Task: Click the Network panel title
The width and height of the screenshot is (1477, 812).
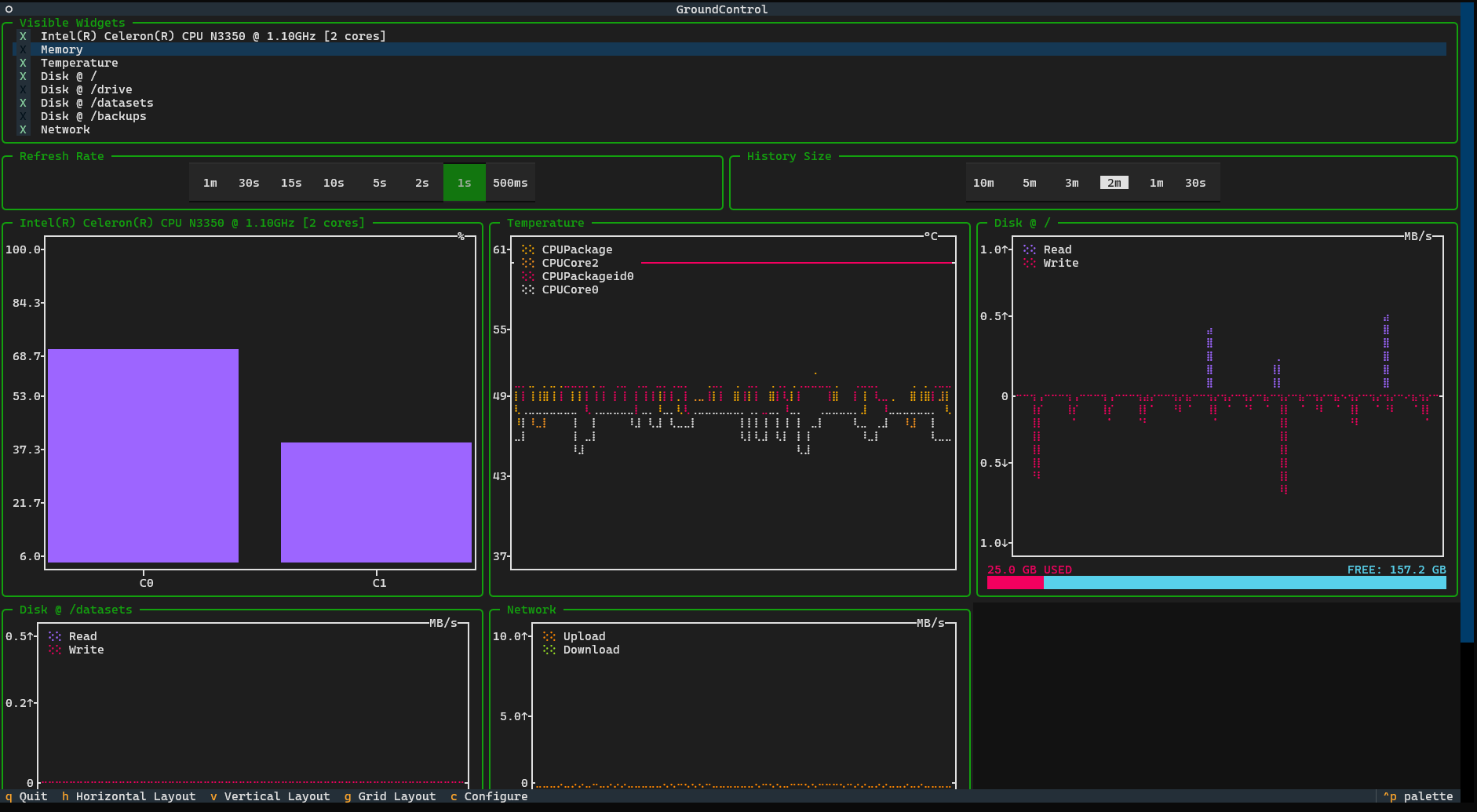Action: click(531, 610)
